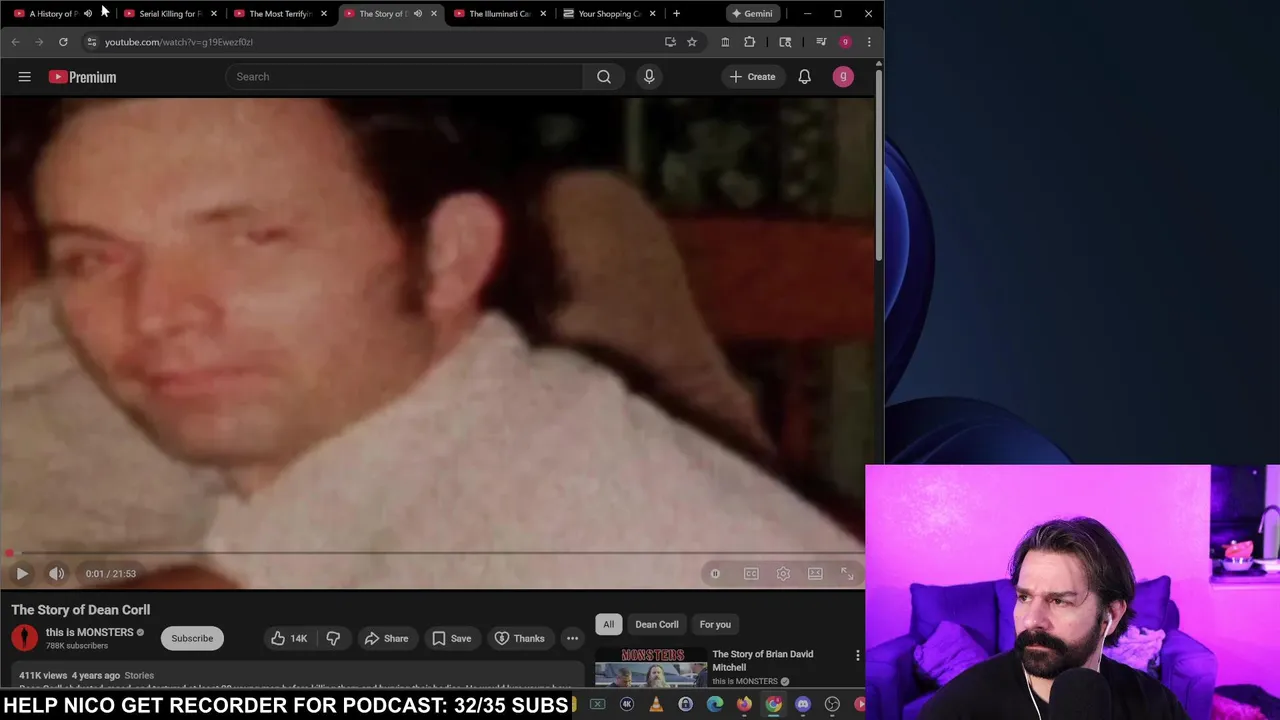Open Brian David Mitchell video thumbnail

pos(651,667)
